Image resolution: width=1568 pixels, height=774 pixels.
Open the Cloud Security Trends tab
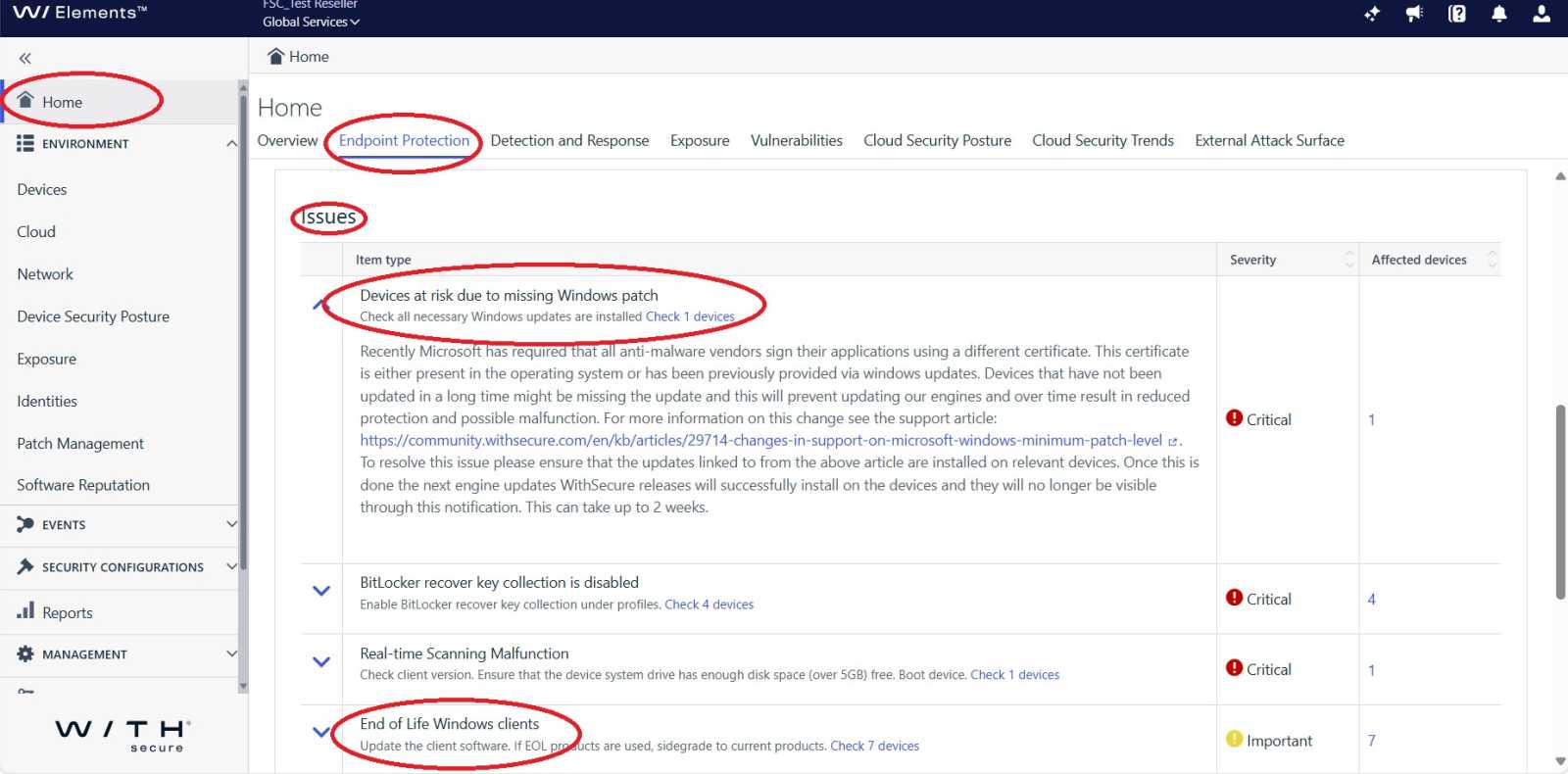tap(1102, 140)
